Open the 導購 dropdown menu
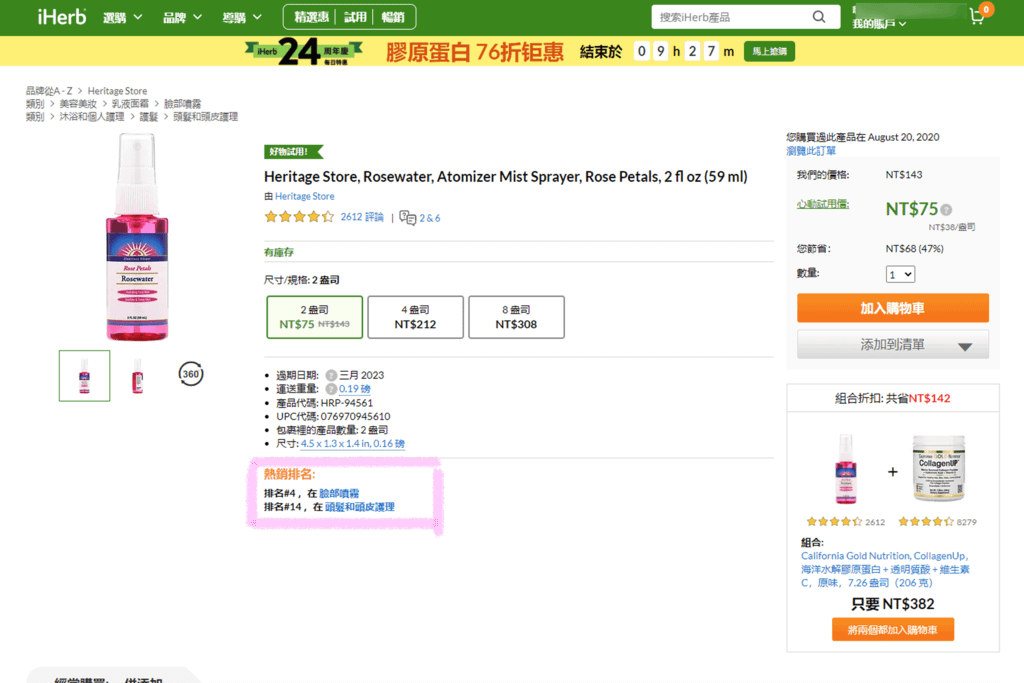 click(x=242, y=18)
